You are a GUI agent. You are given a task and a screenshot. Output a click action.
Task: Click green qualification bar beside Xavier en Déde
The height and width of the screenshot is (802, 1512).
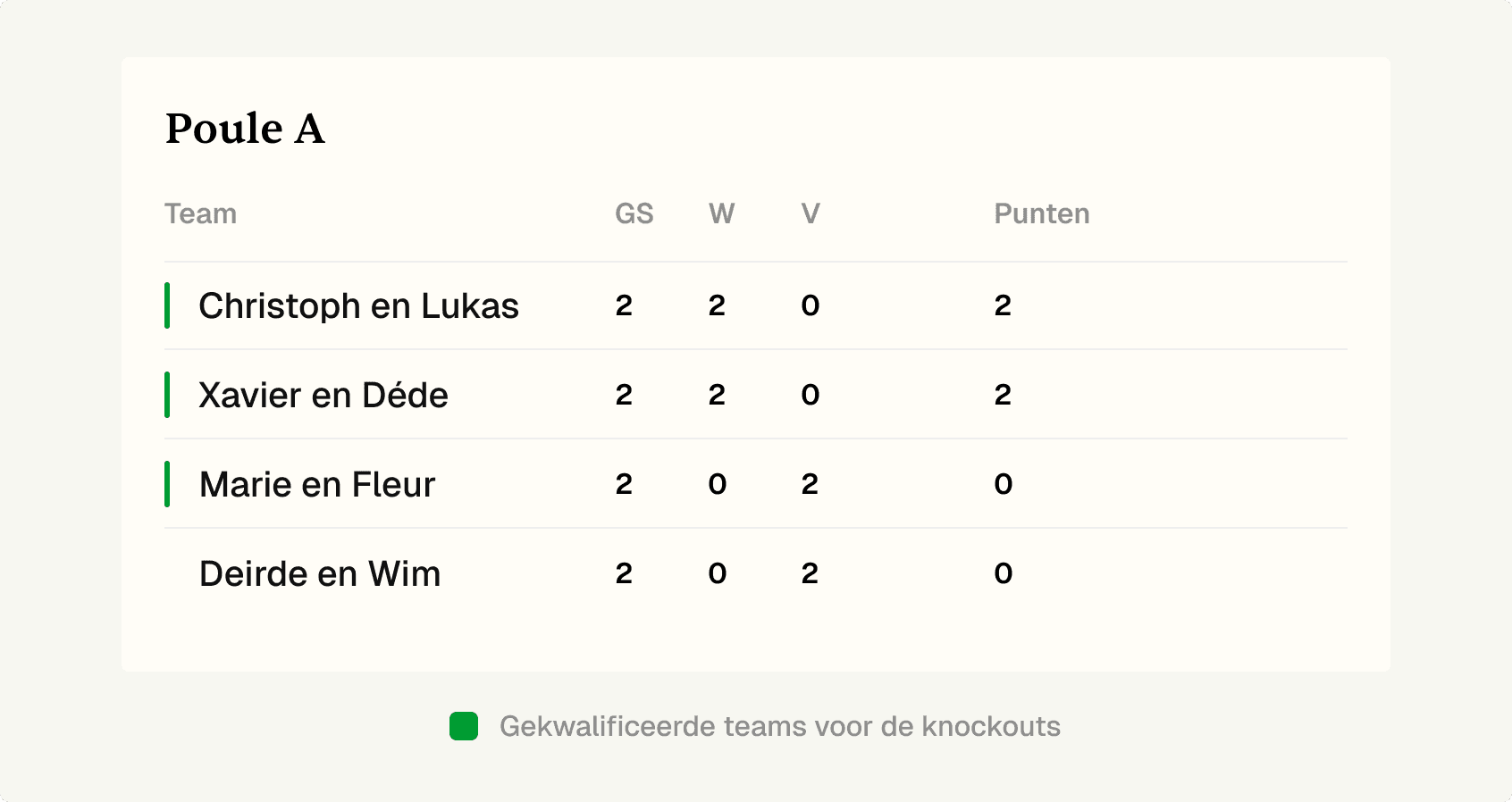point(167,395)
